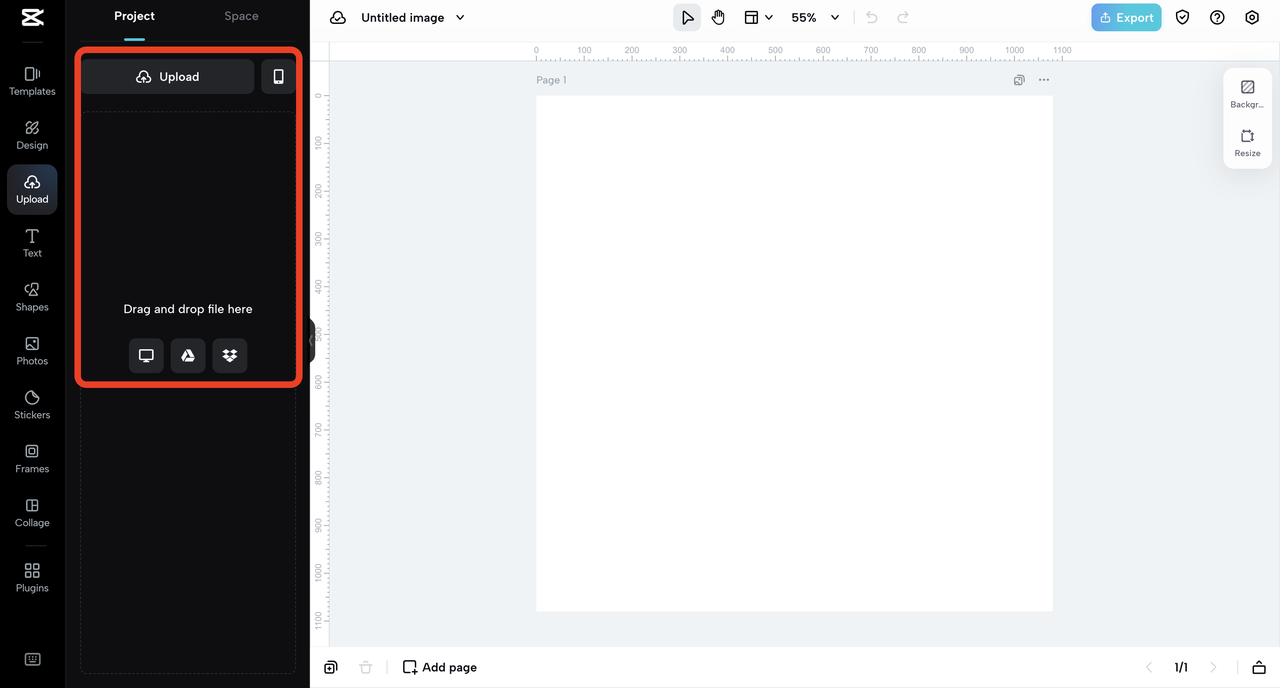Open Settings hexagon icon
This screenshot has width=1280, height=688.
pos(1252,17)
